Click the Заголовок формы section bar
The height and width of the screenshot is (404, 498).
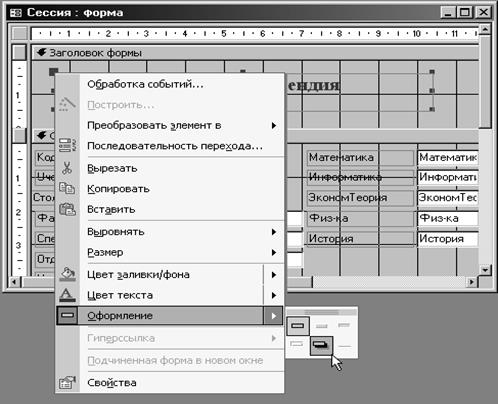(x=255, y=53)
